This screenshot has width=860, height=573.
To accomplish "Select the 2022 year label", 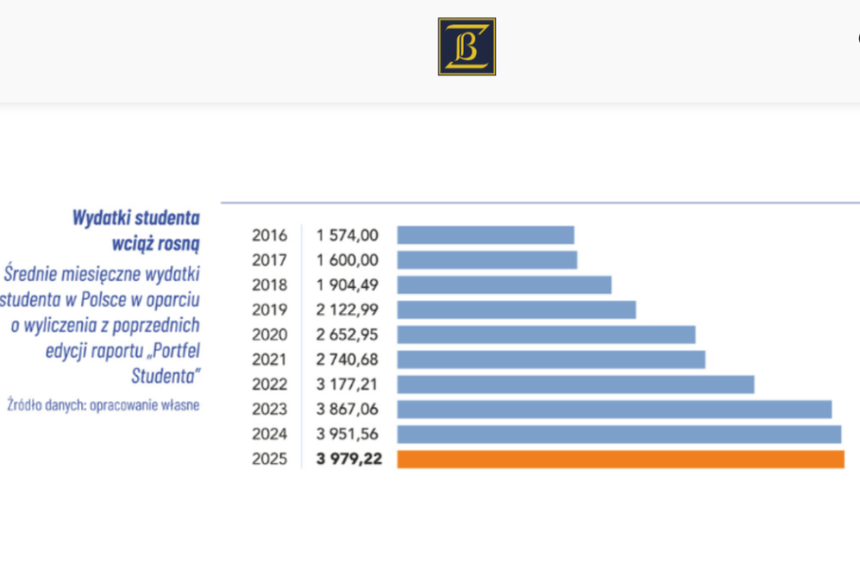I will tap(269, 384).
